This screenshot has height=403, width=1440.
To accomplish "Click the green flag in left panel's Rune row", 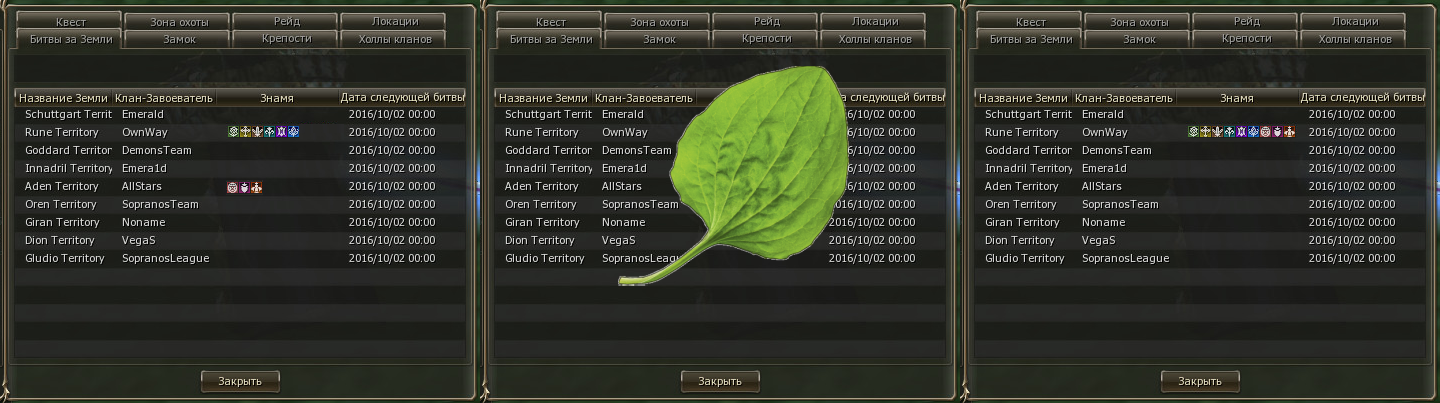I will click(233, 132).
